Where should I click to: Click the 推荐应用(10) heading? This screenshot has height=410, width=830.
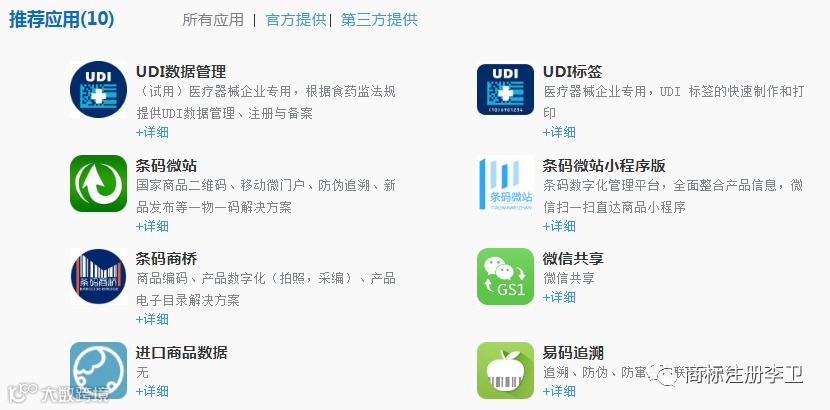click(x=61, y=20)
